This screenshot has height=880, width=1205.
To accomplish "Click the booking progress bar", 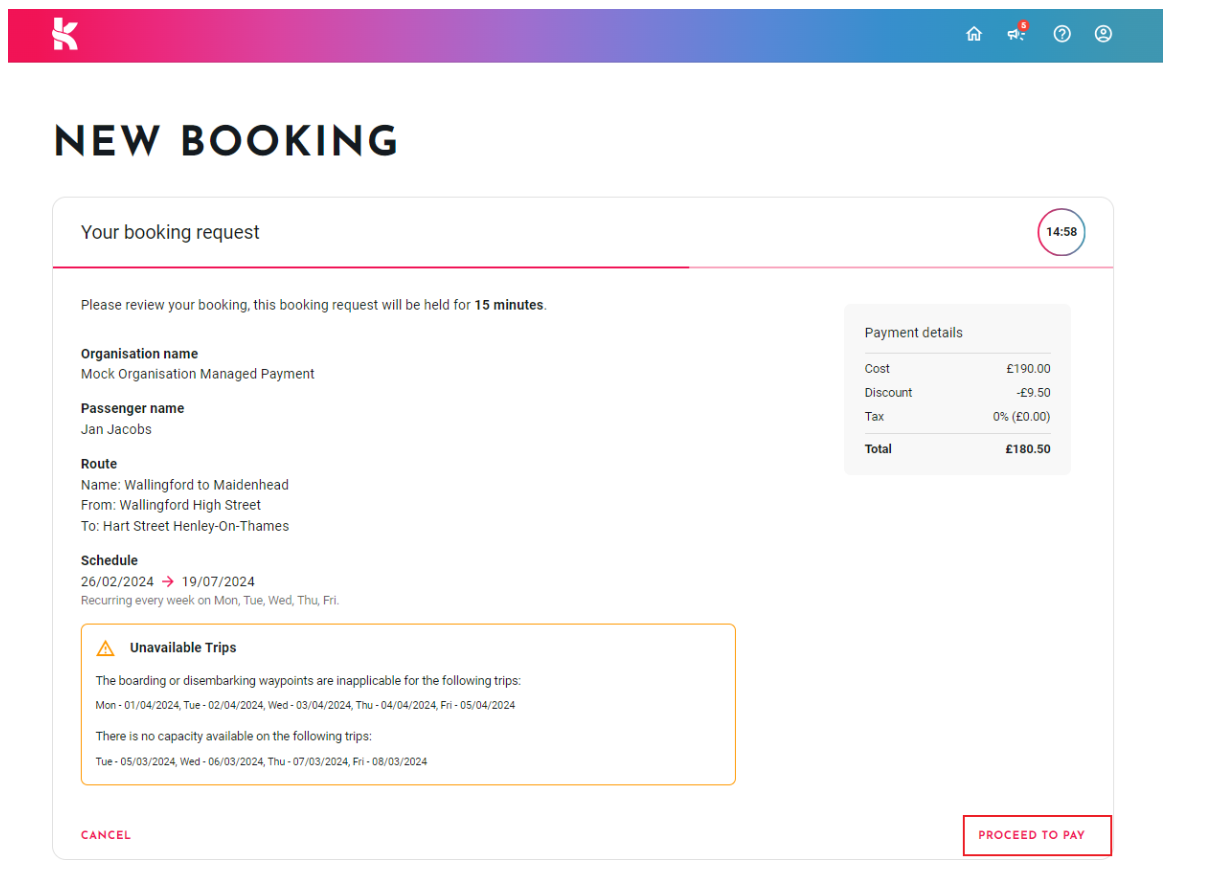I will [583, 267].
